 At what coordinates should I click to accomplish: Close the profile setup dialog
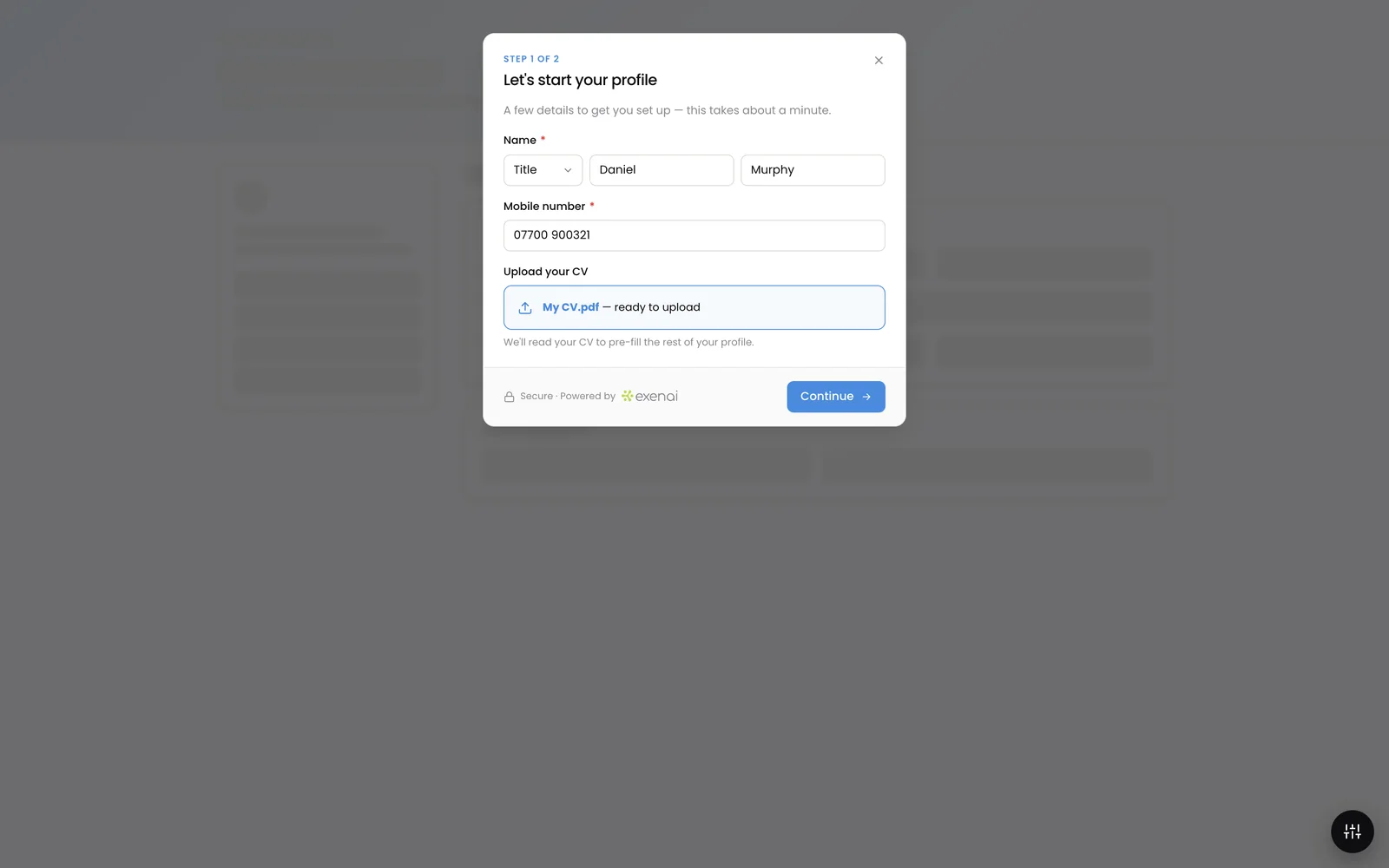879,61
